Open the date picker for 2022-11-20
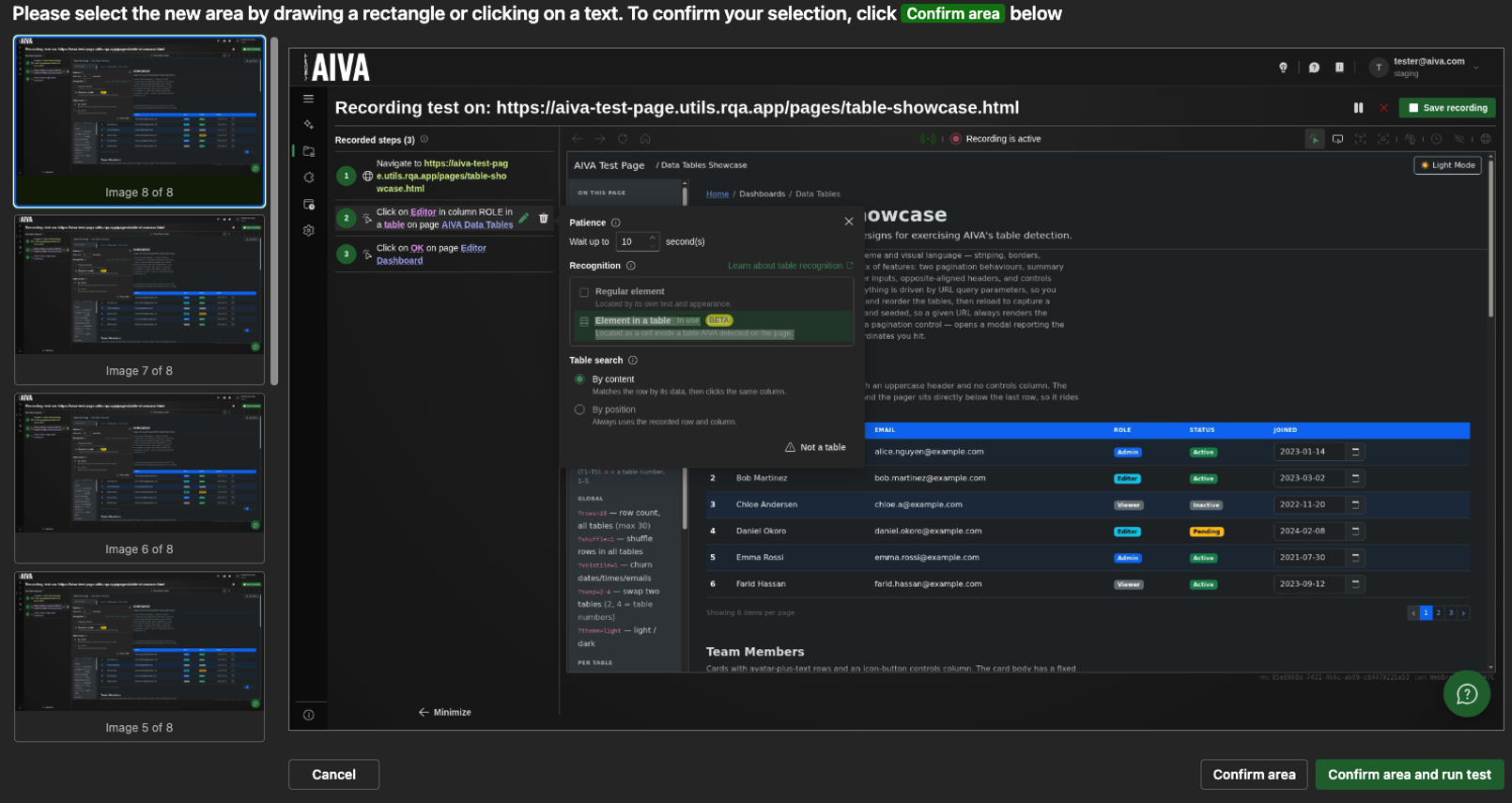1512x803 pixels. point(1355,504)
